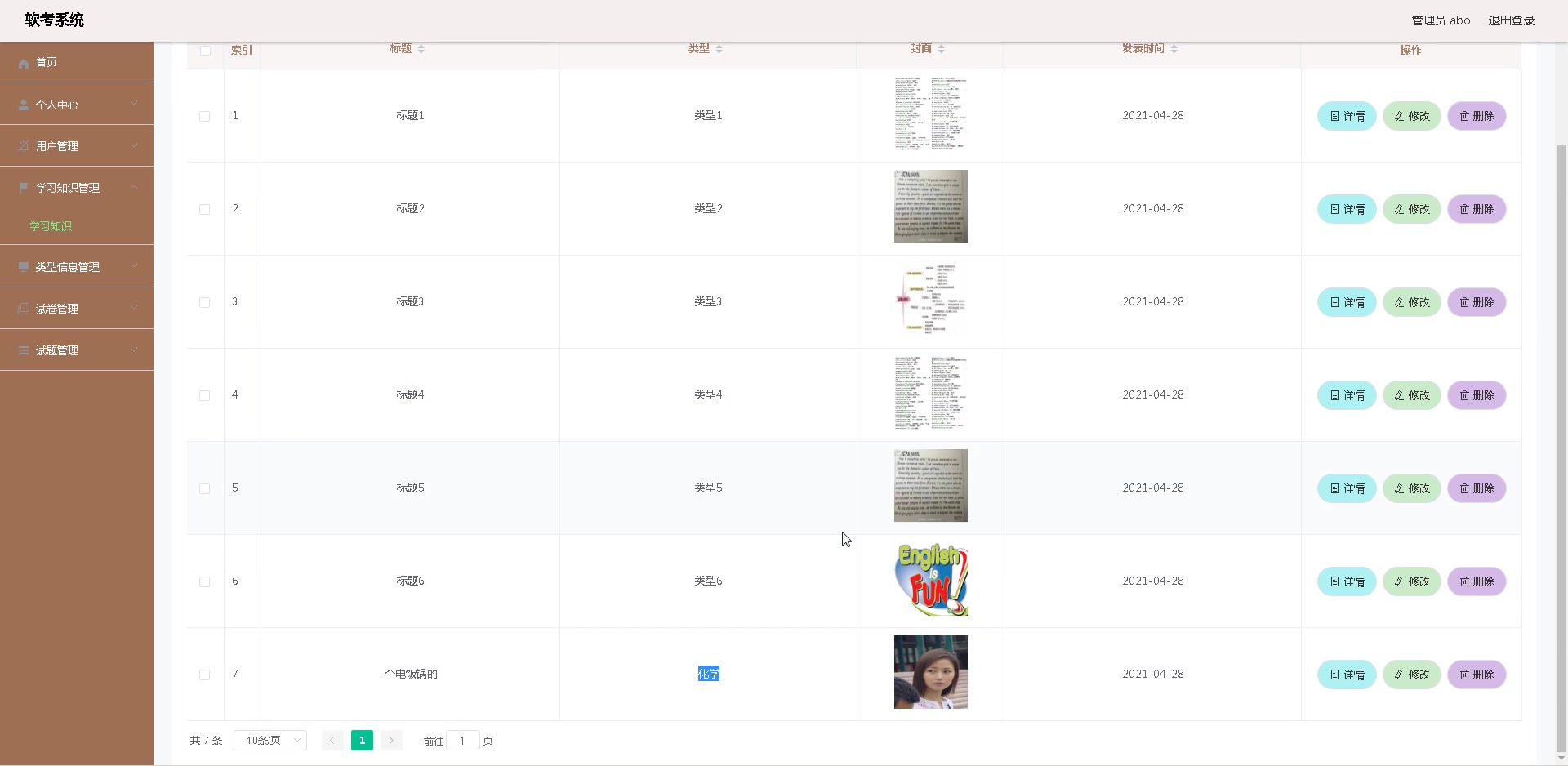Select 学习知识 in the sidebar submenu
1568x766 pixels.
point(51,226)
